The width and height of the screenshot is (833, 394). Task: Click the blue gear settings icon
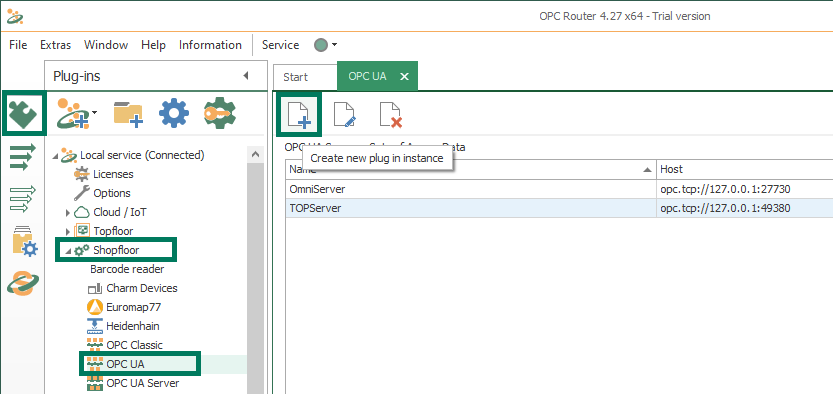tap(174, 113)
